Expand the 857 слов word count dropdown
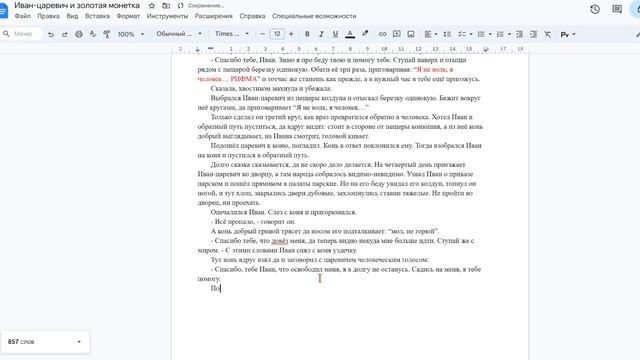640x360 pixels. 79,342
